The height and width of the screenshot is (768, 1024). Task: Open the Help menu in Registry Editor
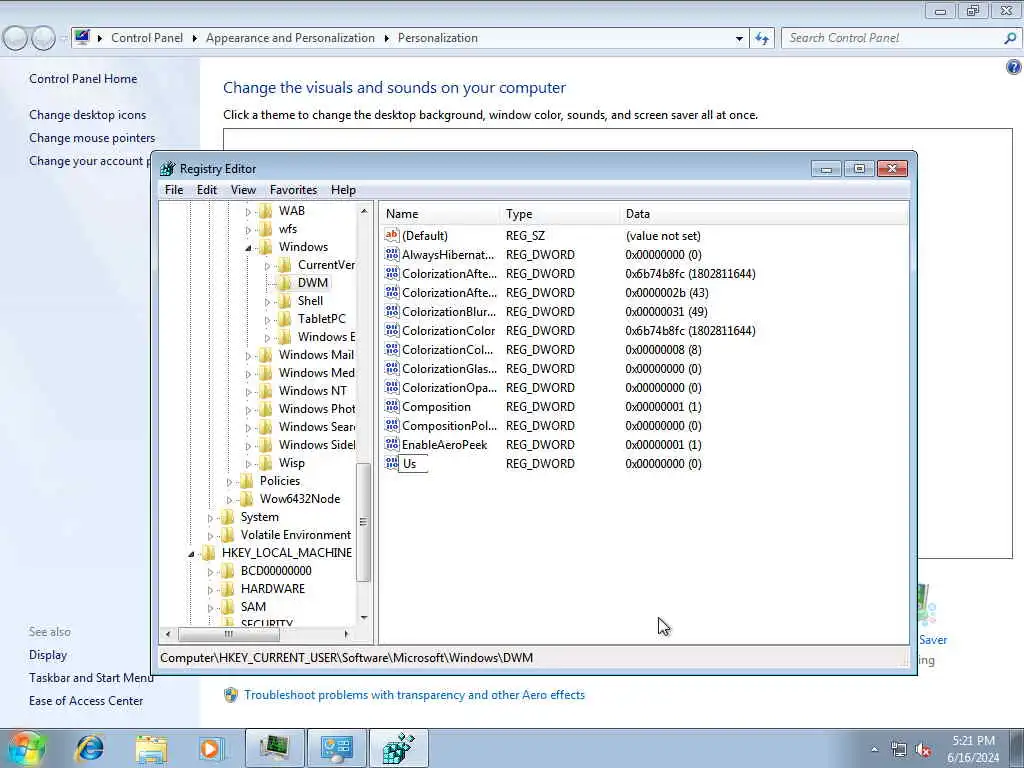[343, 190]
